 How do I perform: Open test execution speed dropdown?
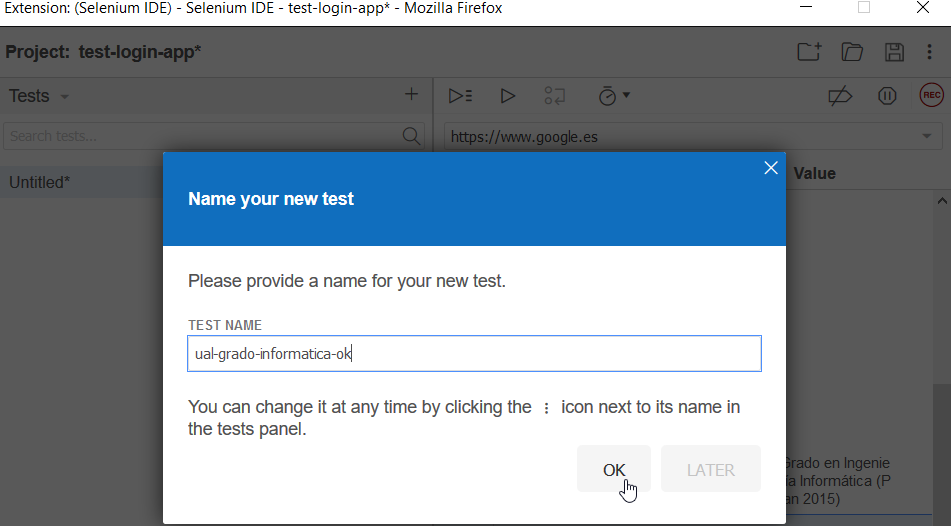tap(614, 96)
